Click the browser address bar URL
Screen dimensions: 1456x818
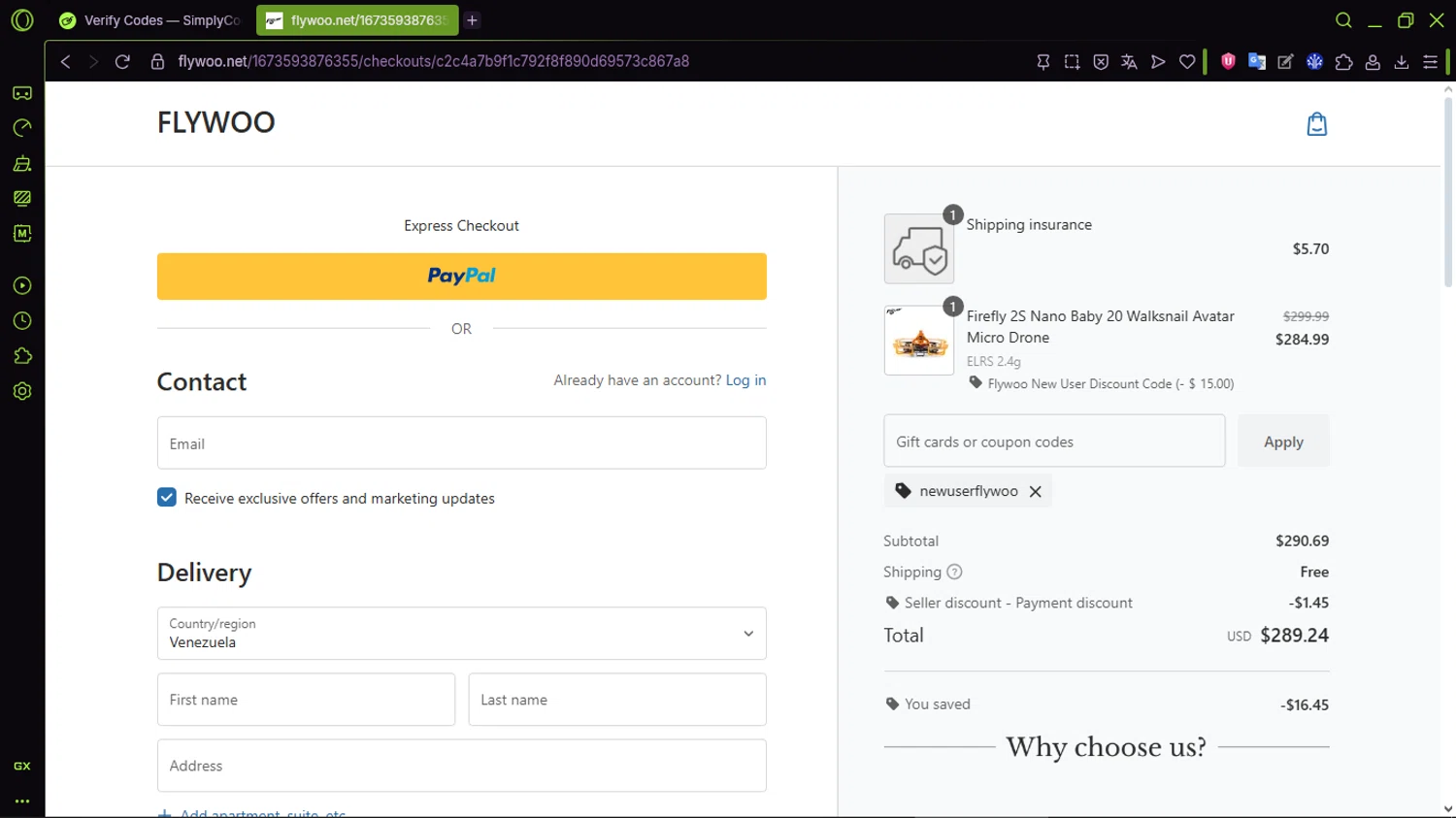[x=434, y=61]
